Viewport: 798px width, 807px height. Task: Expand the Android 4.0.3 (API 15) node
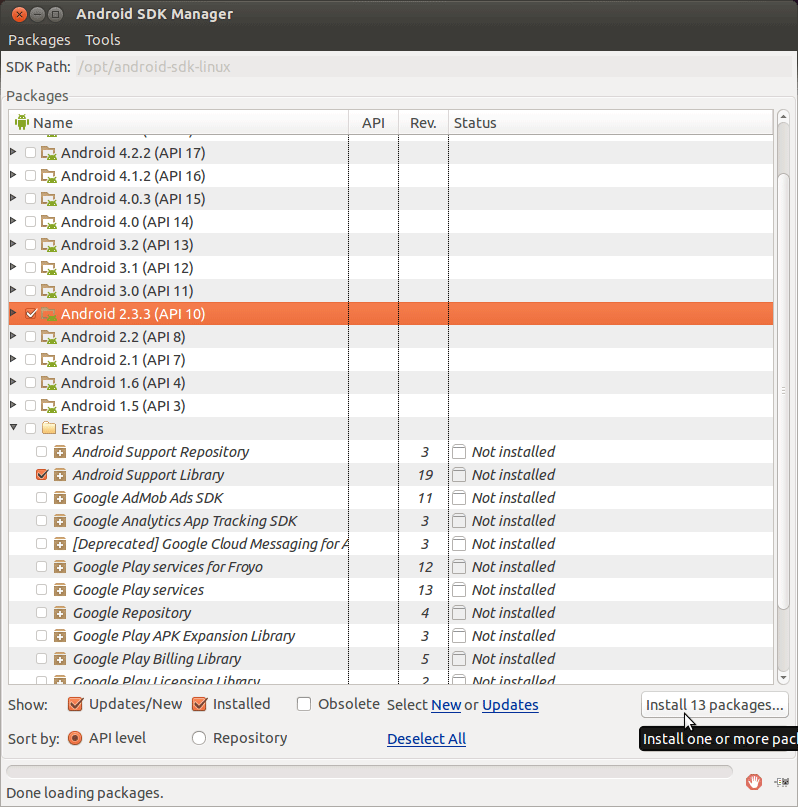[13, 198]
